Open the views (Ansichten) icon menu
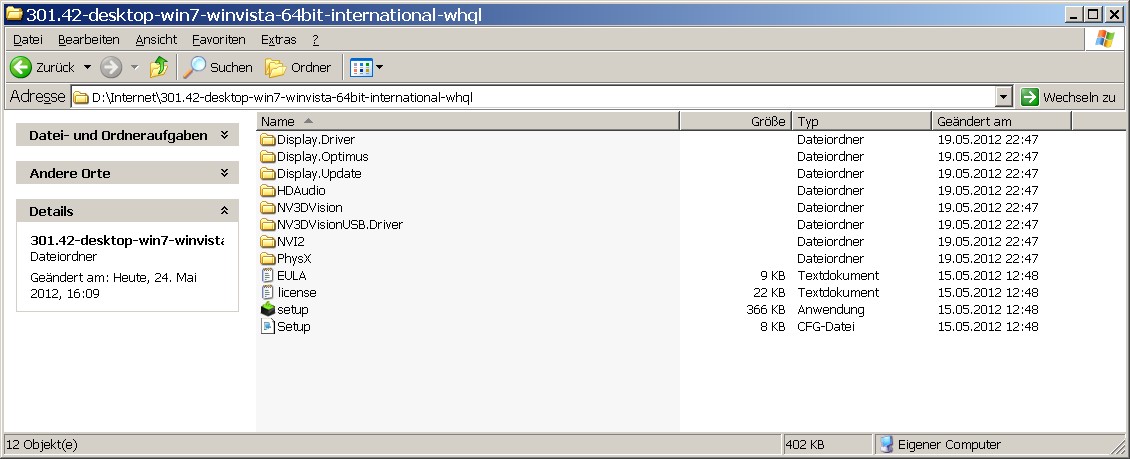Screen dimensions: 1130x459 point(360,68)
